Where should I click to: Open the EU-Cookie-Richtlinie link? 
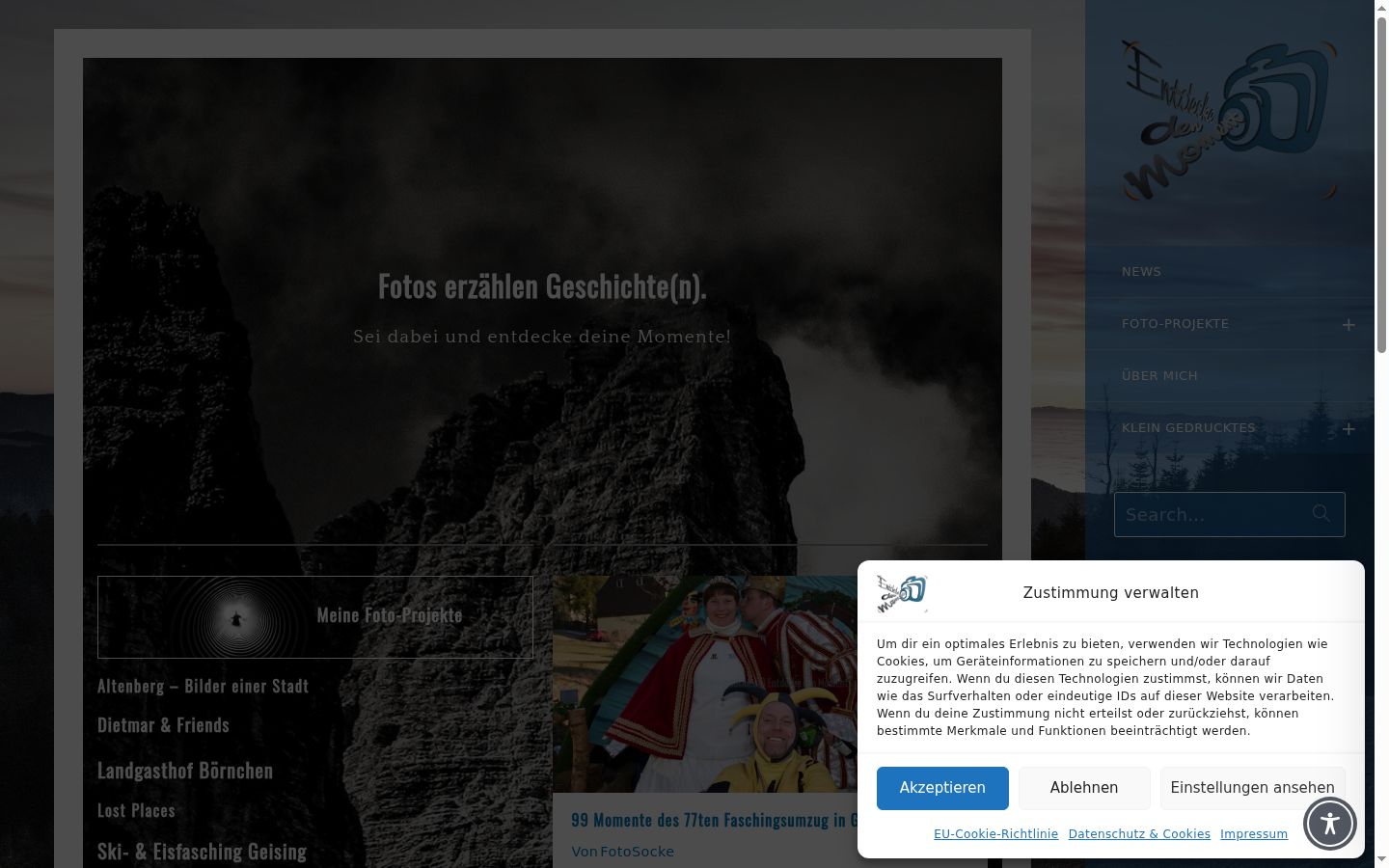tap(995, 834)
